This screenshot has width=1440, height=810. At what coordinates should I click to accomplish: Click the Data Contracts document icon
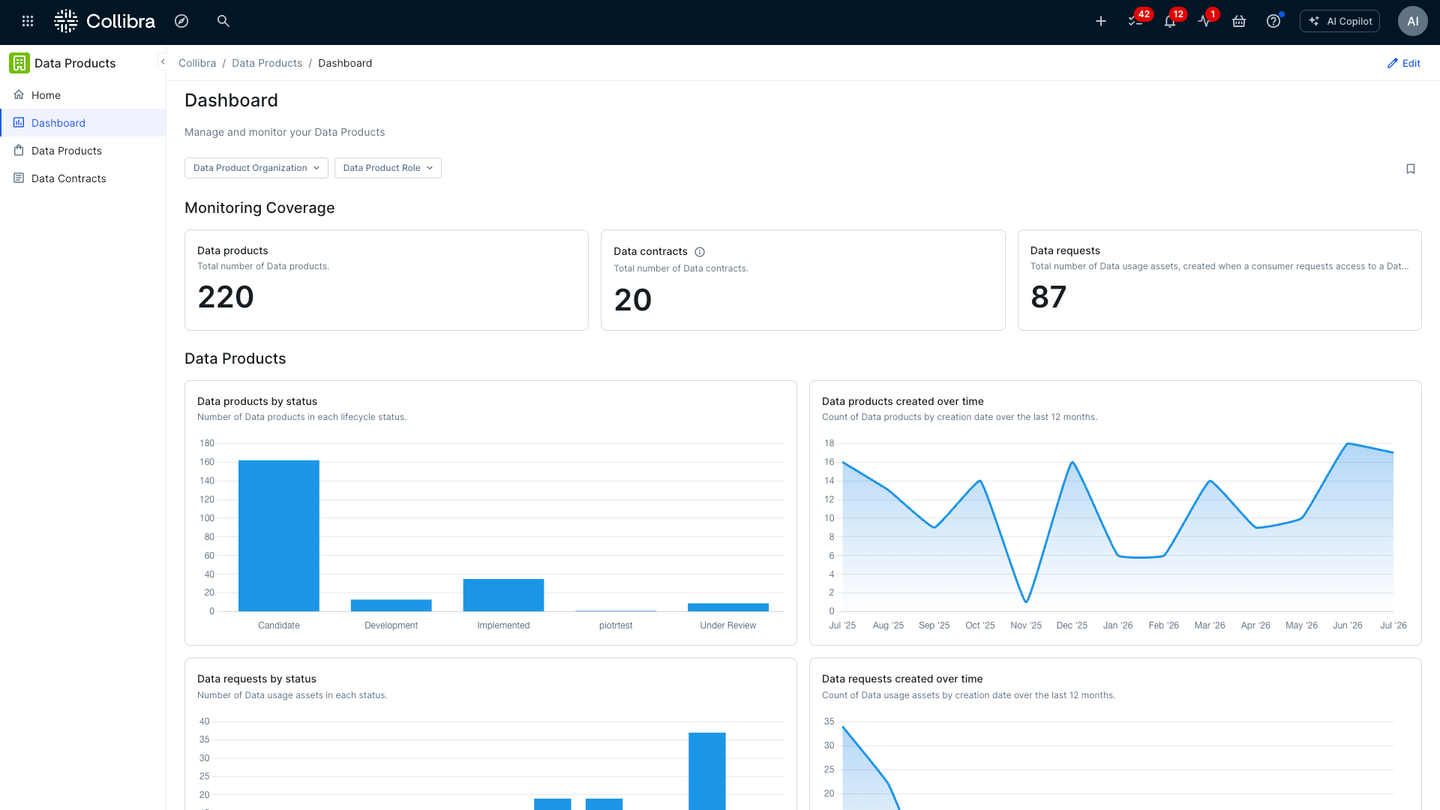point(19,178)
